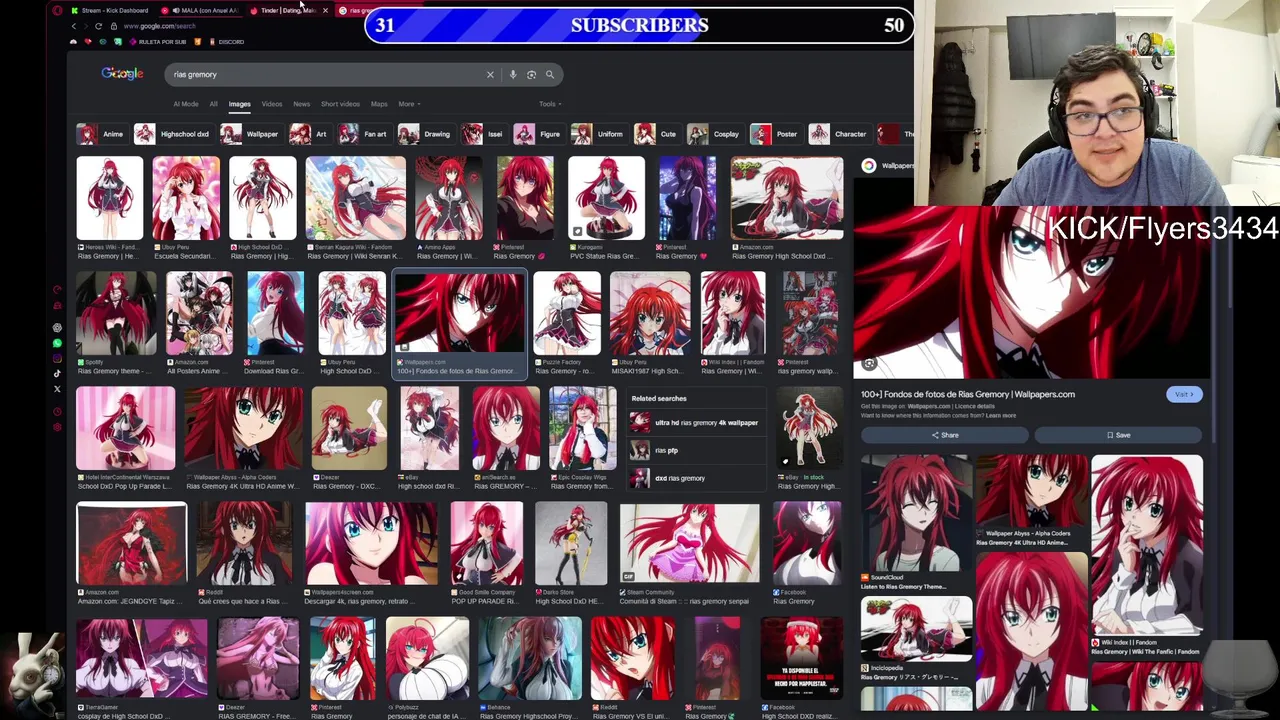Open the SoundCloud related image in preview panel

916,513
